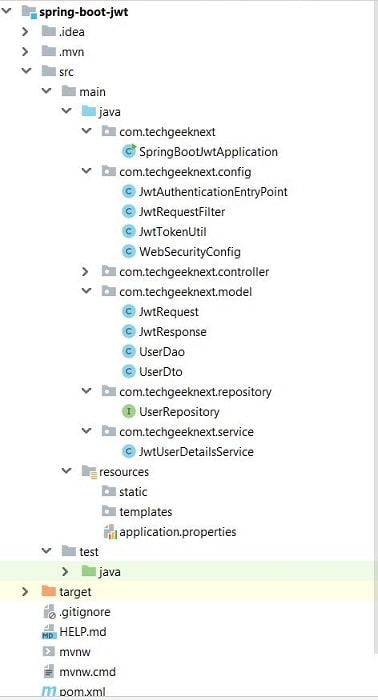Screen dimensions: 378x700
Task: Collapse the src folder arrow
Action: (26, 71)
